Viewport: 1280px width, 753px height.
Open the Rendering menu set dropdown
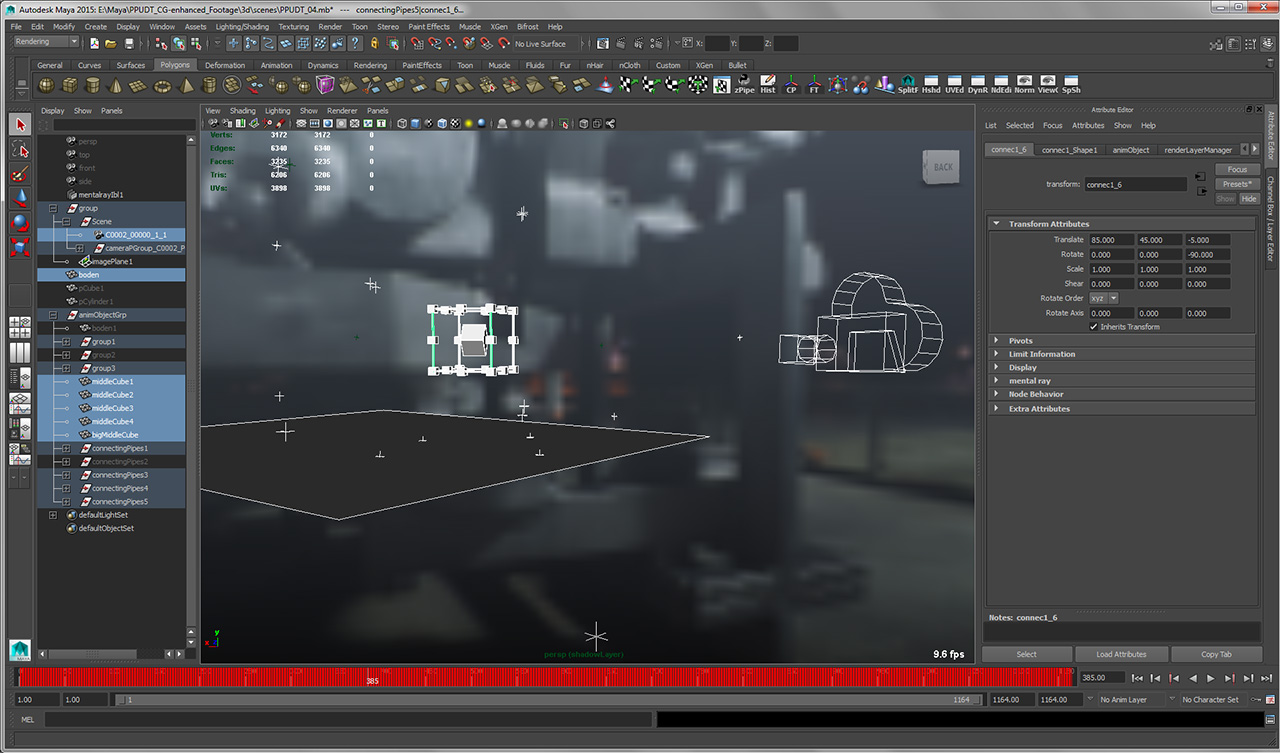(x=46, y=43)
